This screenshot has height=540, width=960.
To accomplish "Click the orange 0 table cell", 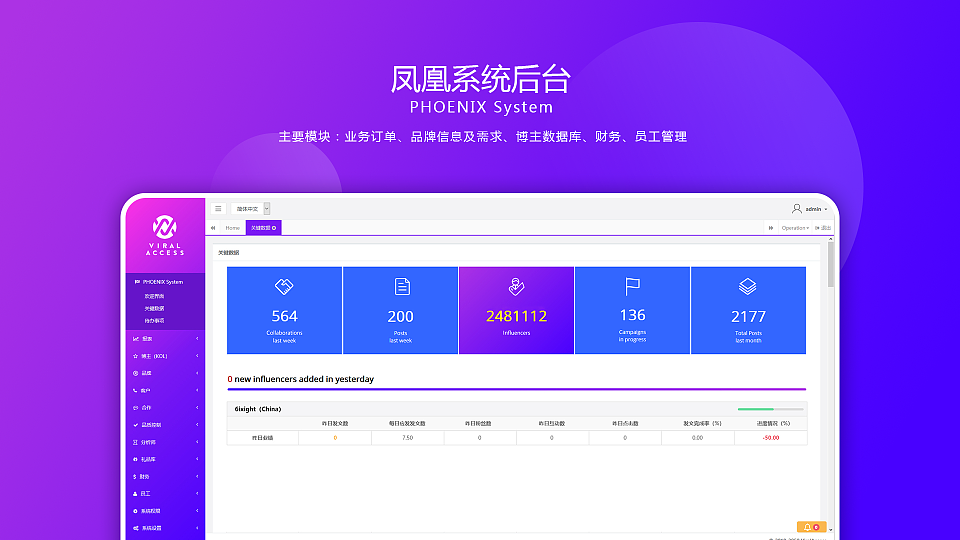I will [x=335, y=438].
